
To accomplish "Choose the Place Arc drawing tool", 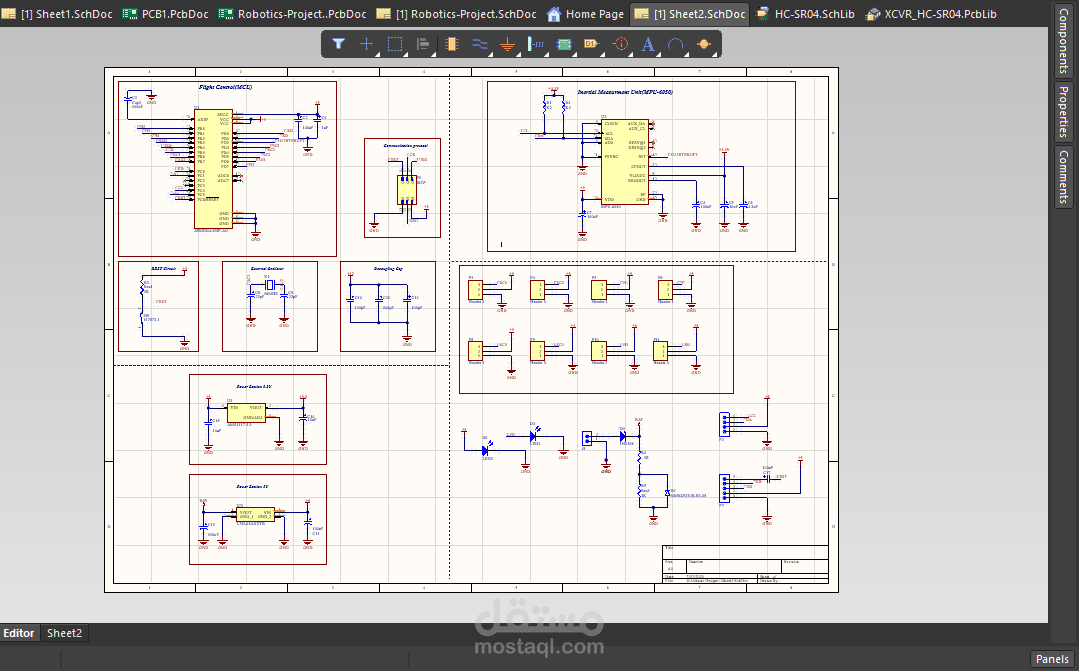I will point(676,44).
